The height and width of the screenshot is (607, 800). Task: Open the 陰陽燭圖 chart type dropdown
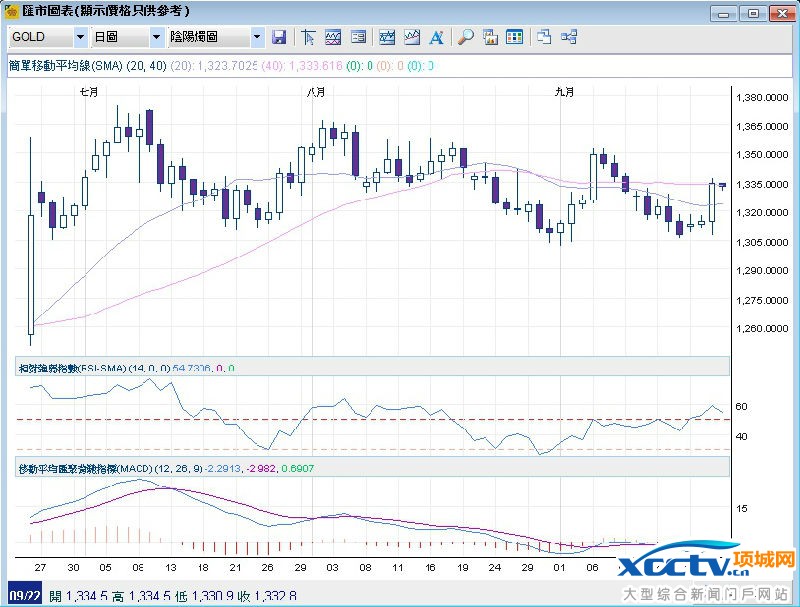[x=257, y=37]
